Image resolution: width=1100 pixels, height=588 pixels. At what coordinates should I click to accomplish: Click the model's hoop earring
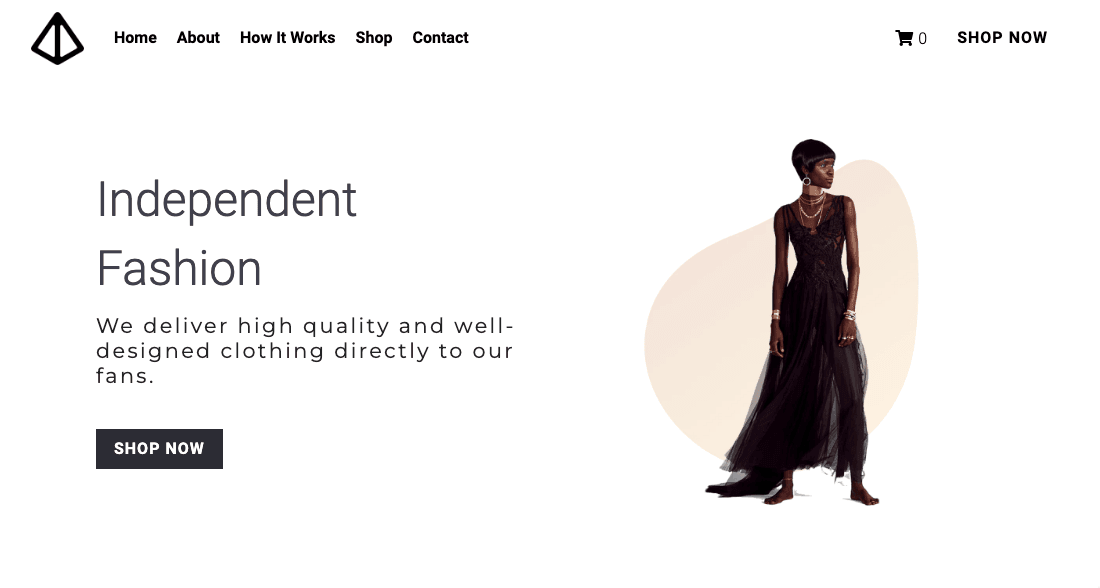coord(807,182)
